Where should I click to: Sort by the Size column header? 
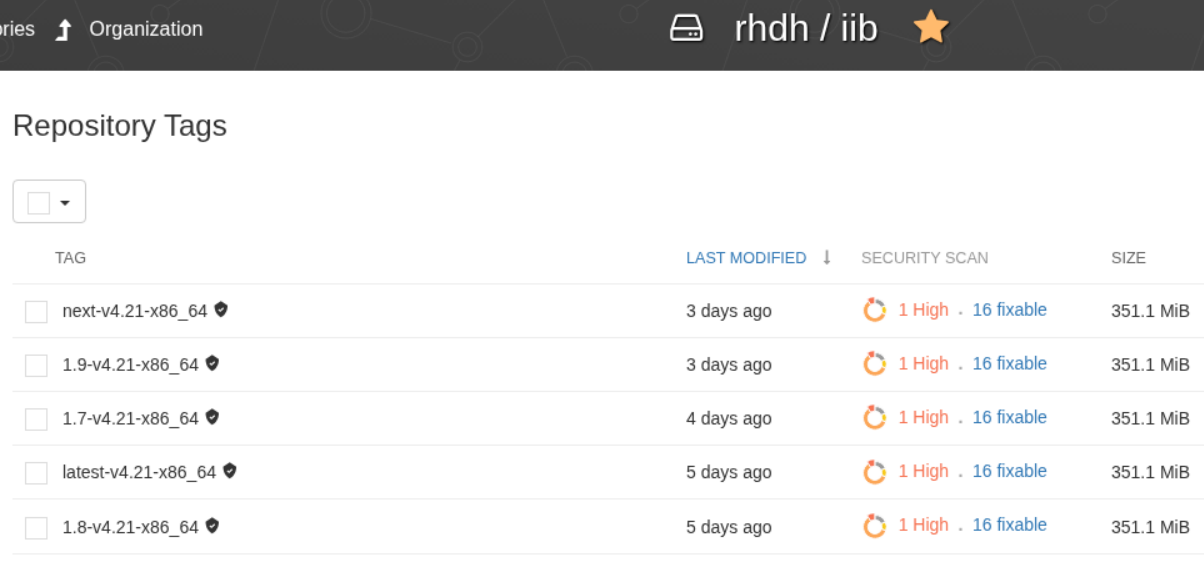(1128, 258)
